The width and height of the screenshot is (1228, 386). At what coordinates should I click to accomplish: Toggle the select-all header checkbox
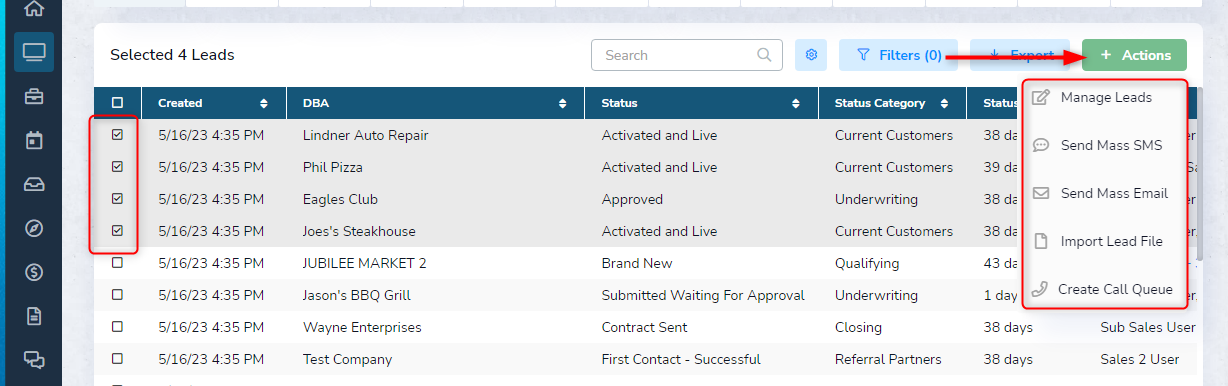(x=117, y=103)
